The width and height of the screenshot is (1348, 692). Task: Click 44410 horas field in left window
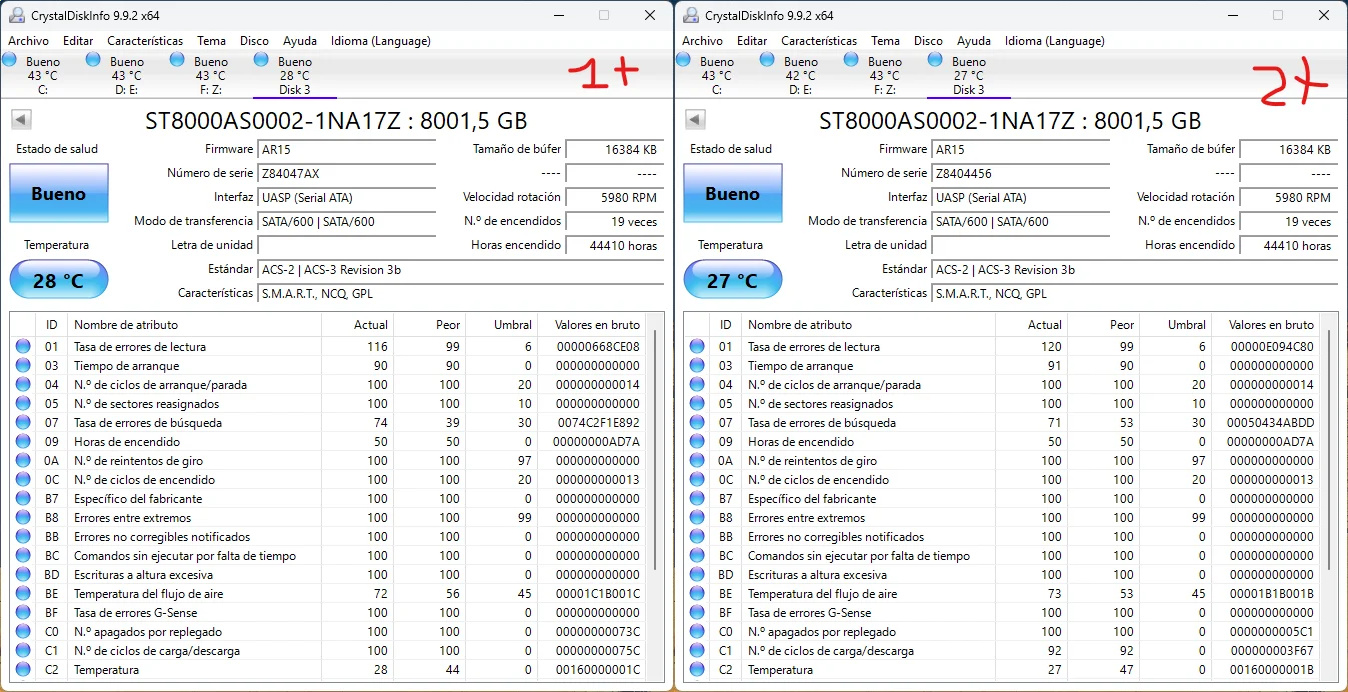(614, 245)
